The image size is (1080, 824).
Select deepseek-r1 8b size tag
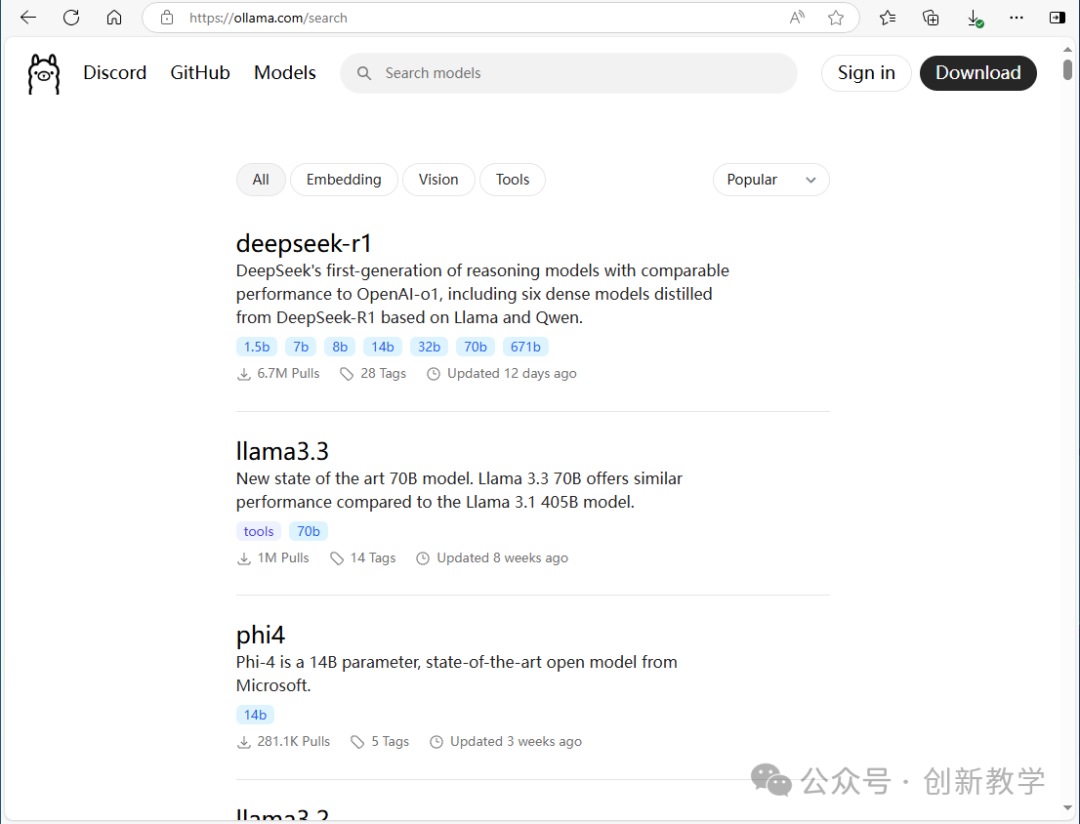tap(340, 347)
